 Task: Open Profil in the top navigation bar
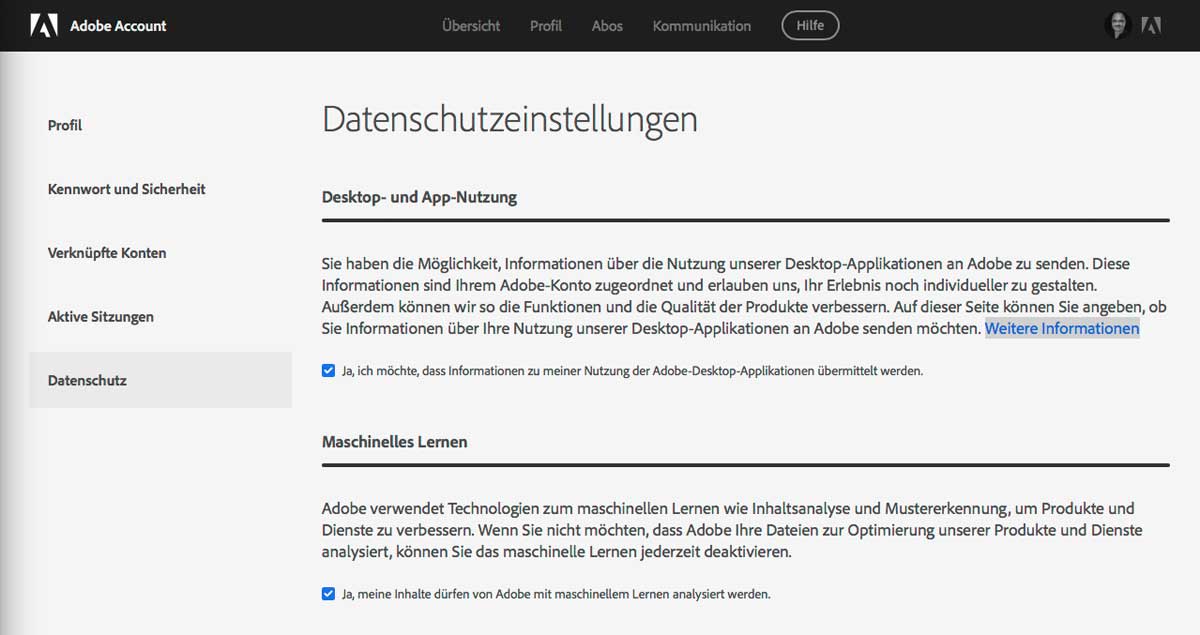pos(546,26)
